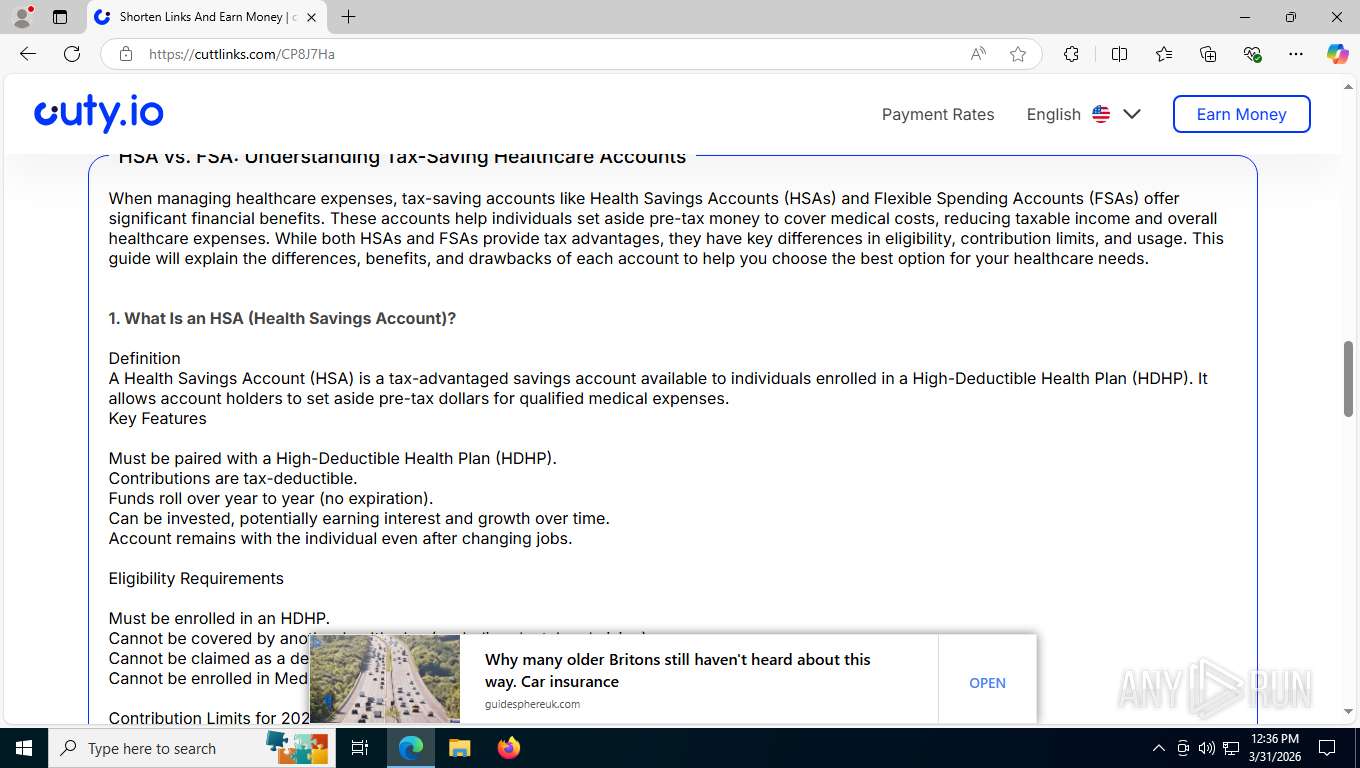Open the Extensions puzzle icon
Image resolution: width=1360 pixels, height=768 pixels.
point(1071,54)
